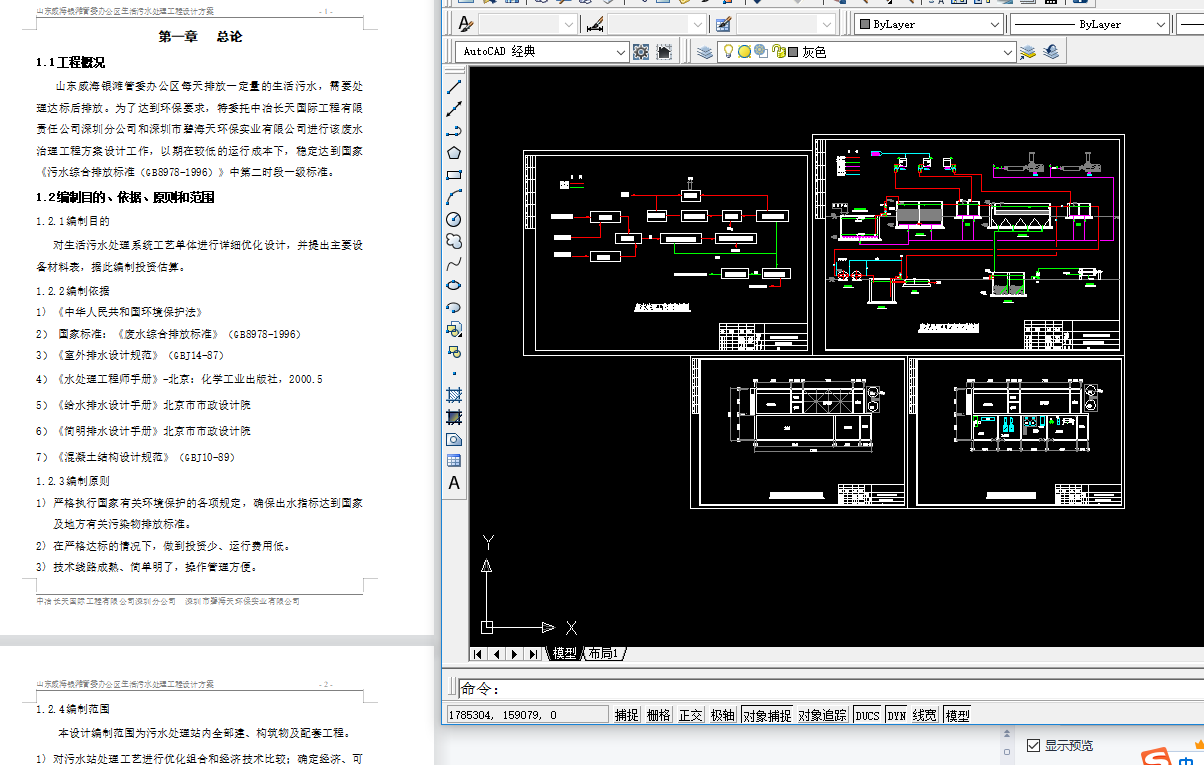Open Workspace Settings gear icon
1204x765 pixels.
pos(641,51)
